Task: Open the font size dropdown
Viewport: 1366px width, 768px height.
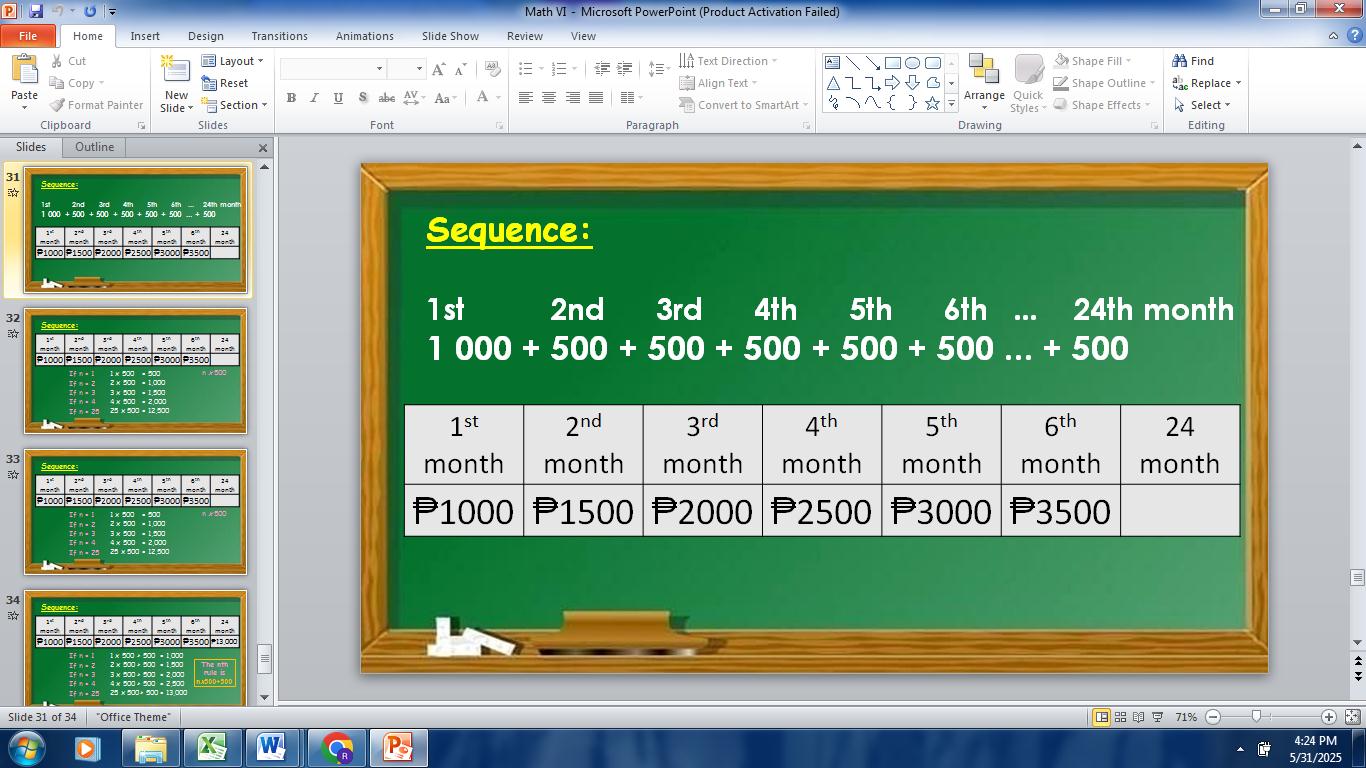Action: tap(419, 69)
